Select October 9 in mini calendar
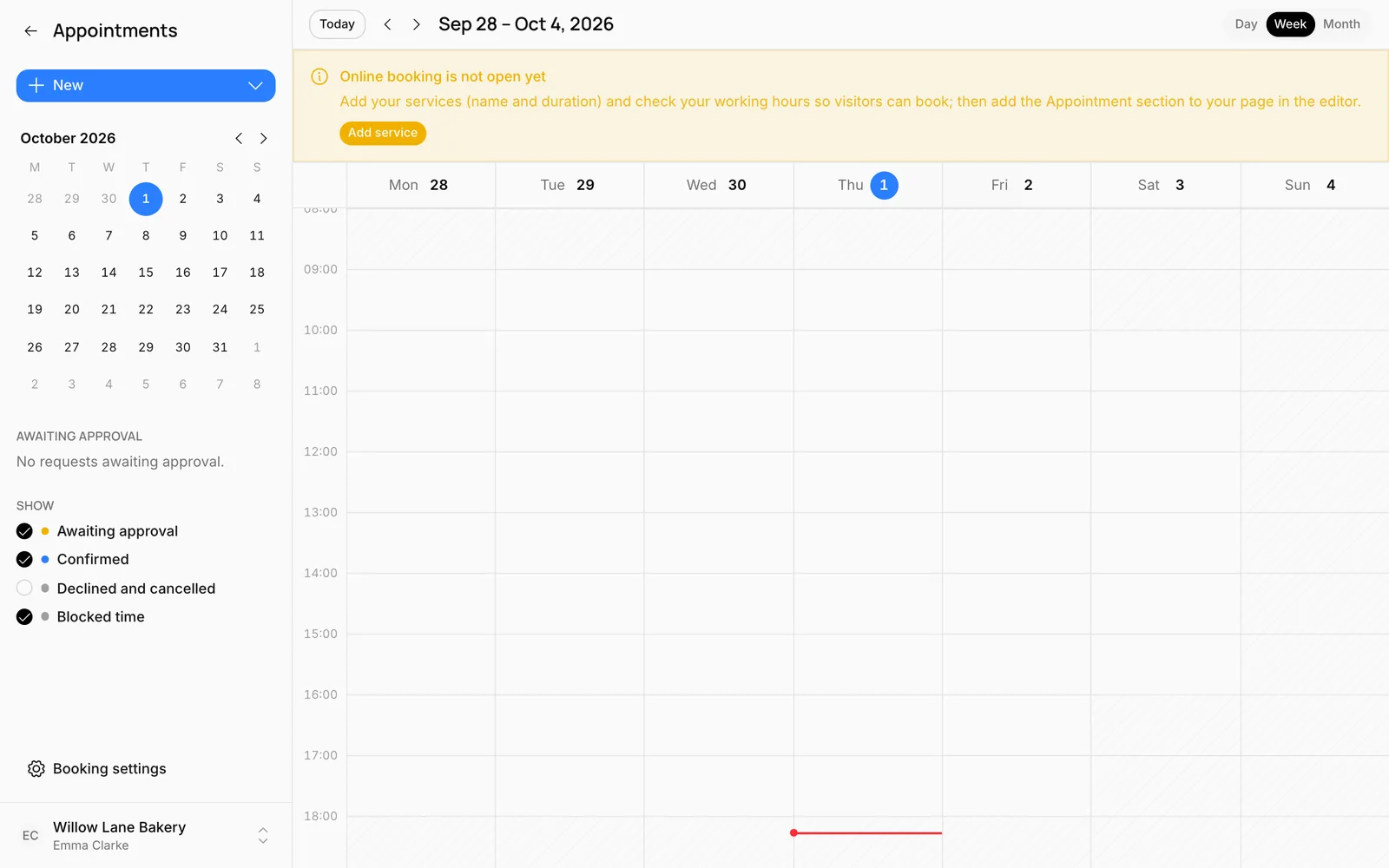Screen dimensions: 1389x868 click(183, 235)
